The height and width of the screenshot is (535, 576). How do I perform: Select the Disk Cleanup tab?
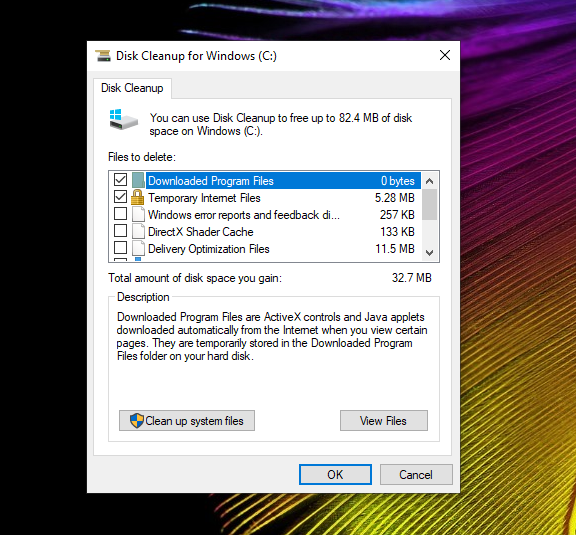132,88
